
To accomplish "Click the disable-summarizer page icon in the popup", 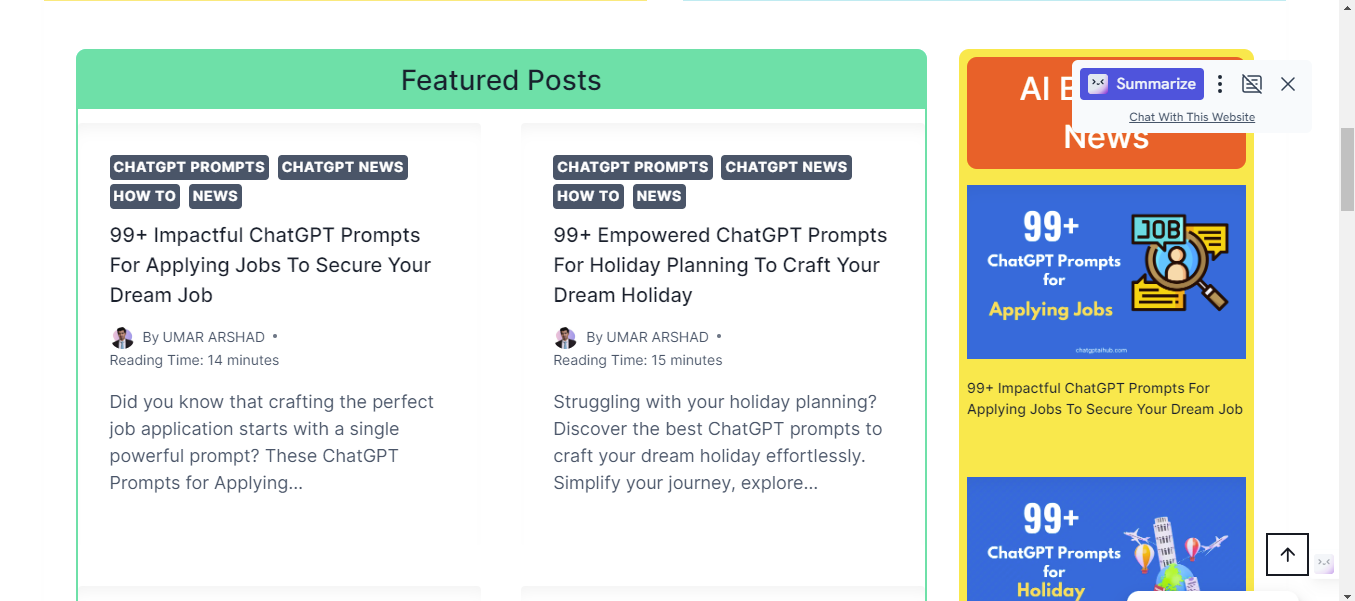I will [1252, 84].
